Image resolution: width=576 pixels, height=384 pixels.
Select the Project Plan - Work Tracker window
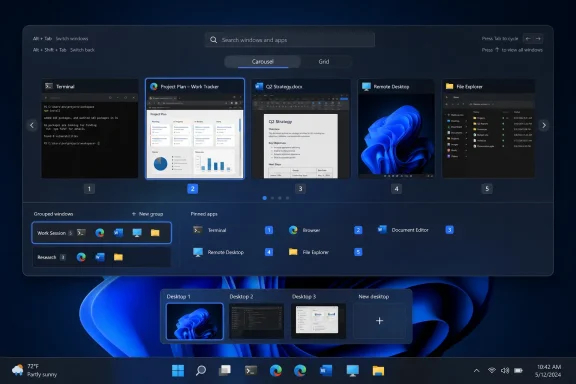(x=195, y=129)
